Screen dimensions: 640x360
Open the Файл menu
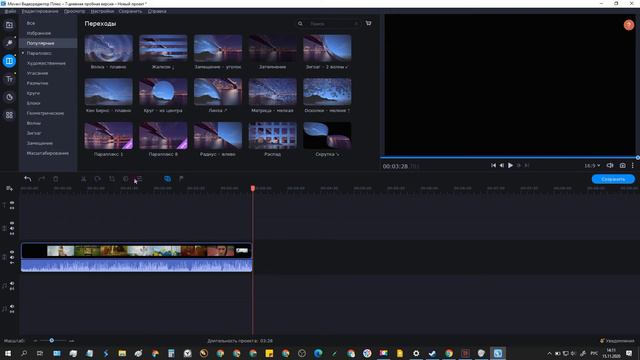10,11
